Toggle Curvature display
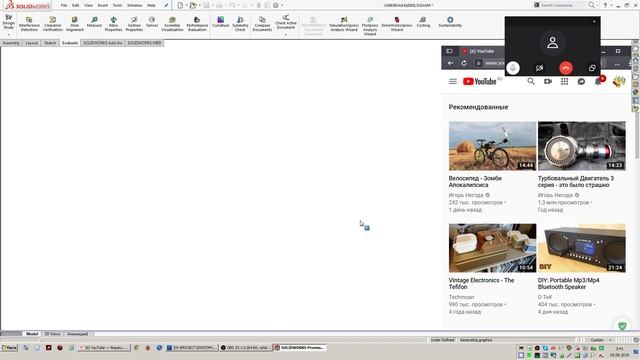640x360 pixels. coord(220,22)
